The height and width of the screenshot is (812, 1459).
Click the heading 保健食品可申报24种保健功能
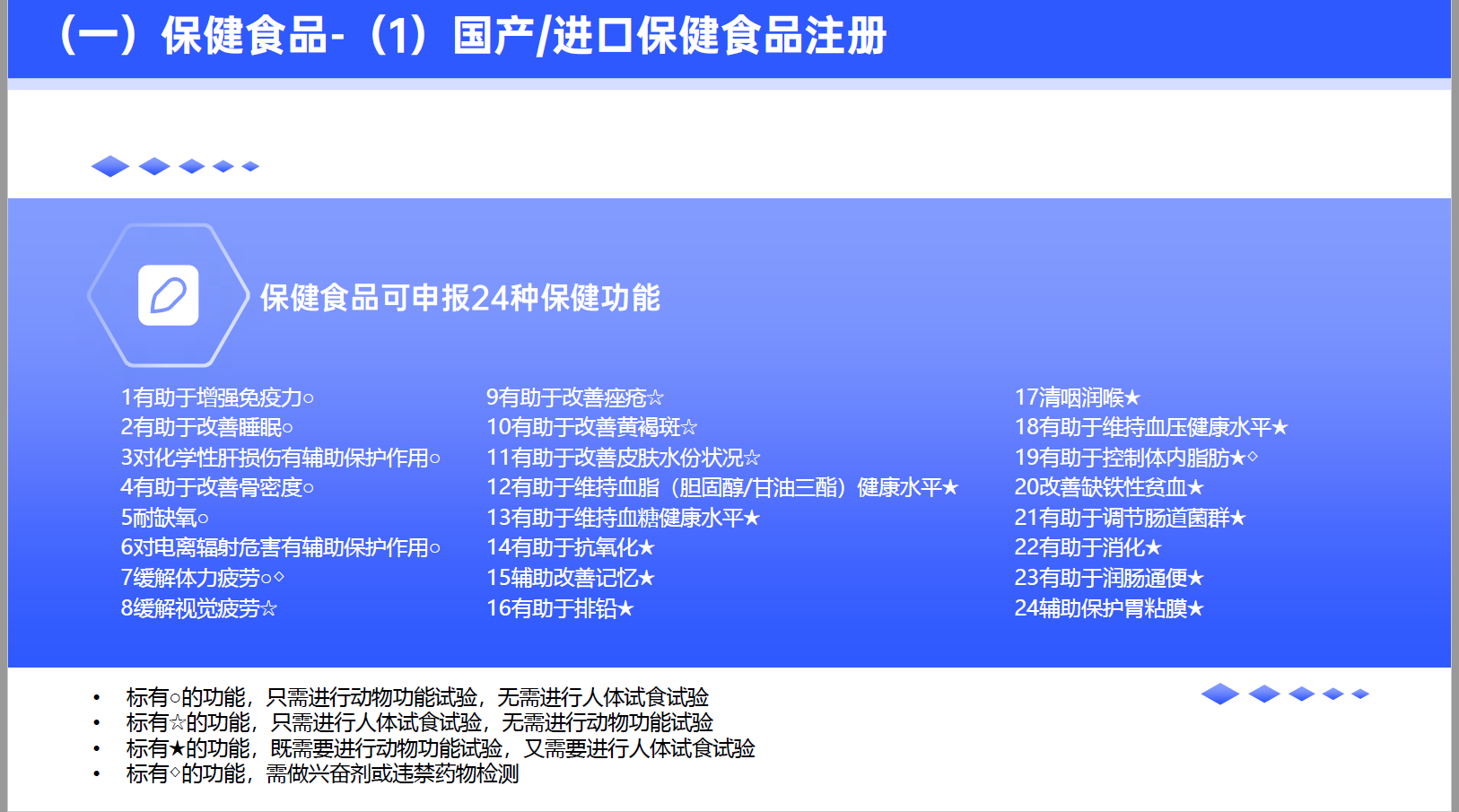click(459, 298)
